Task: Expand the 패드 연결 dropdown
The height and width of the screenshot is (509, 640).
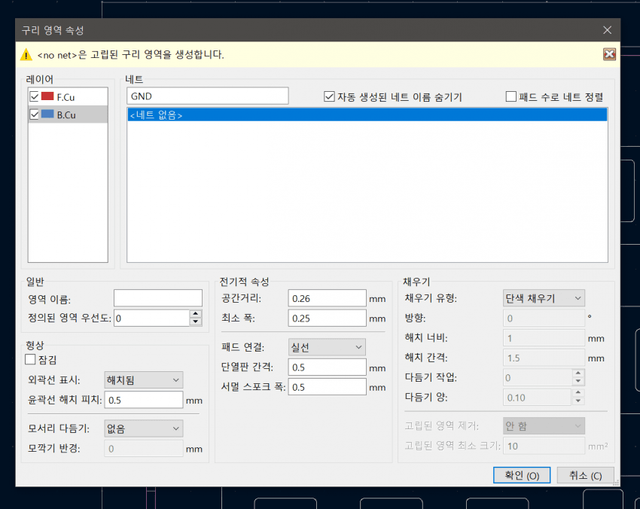Action: (x=327, y=347)
